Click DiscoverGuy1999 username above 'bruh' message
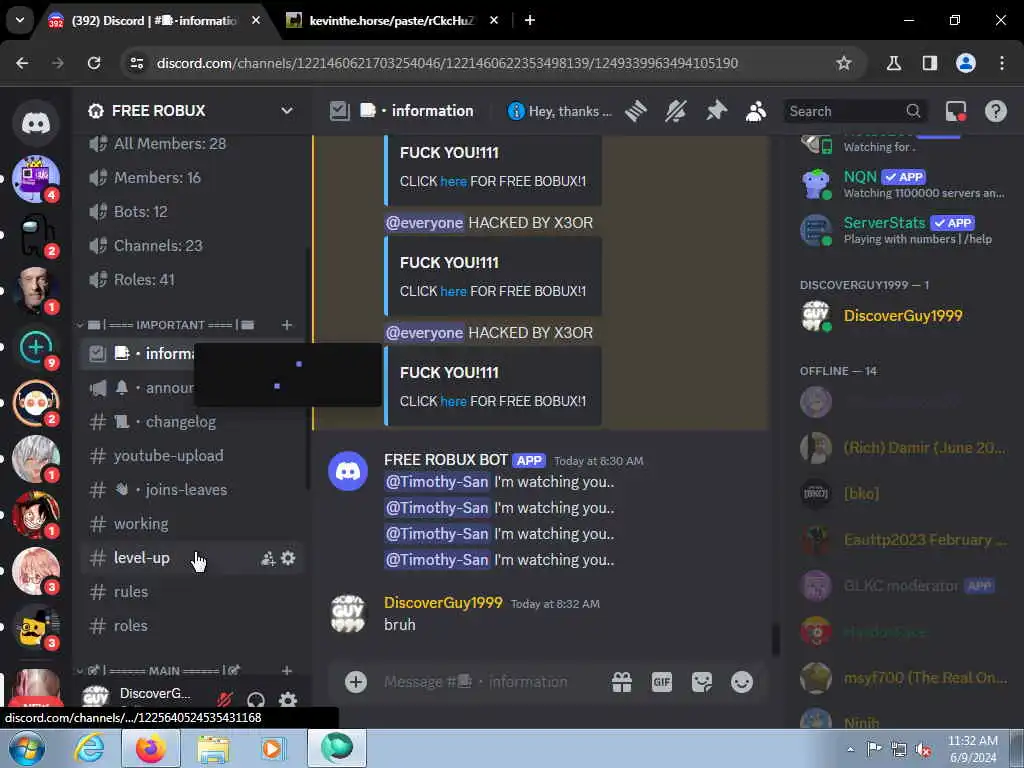This screenshot has width=1024, height=768. click(x=443, y=603)
